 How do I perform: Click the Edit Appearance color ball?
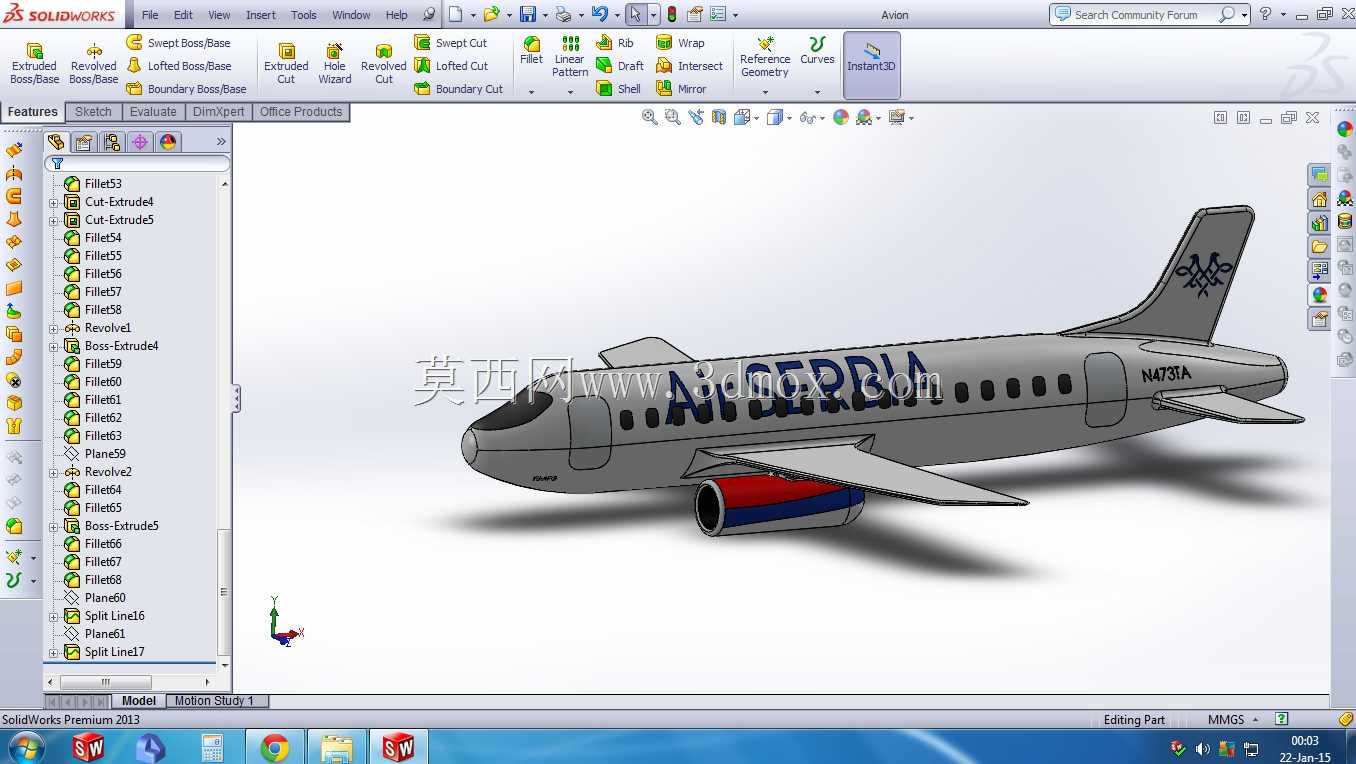(841, 118)
